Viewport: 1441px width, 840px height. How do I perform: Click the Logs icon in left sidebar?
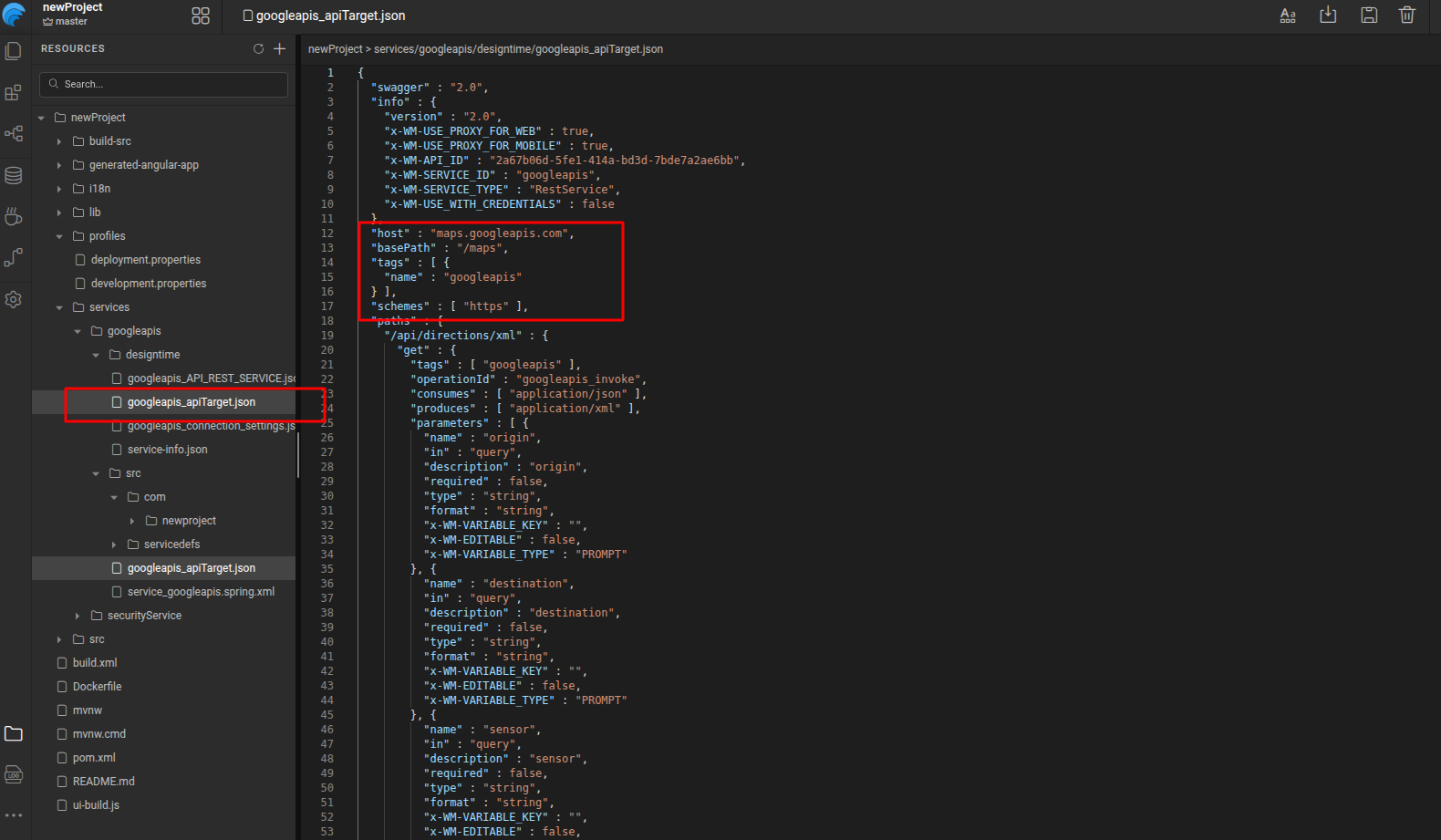14,775
